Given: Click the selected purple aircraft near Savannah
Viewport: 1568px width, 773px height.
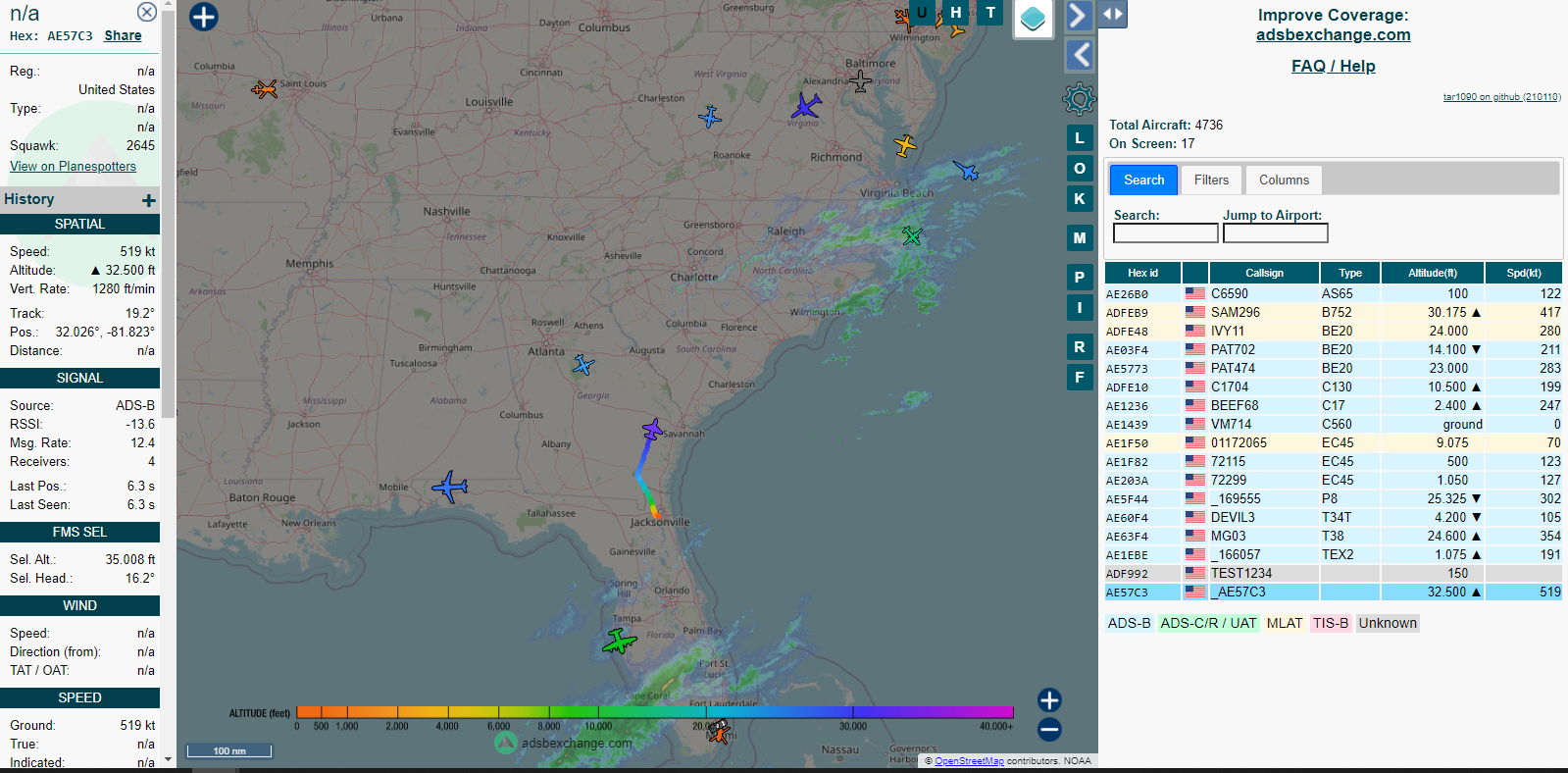Looking at the screenshot, I should (x=652, y=430).
